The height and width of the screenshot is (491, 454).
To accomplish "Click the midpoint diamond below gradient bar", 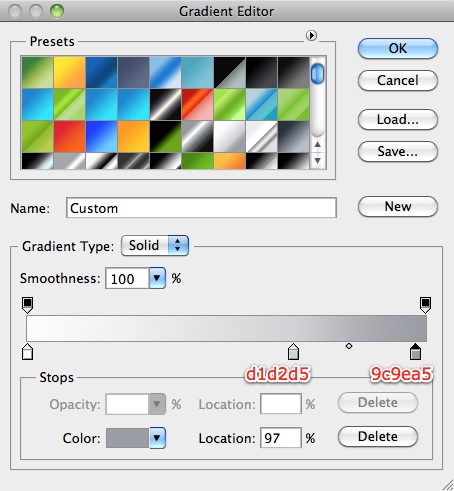I will [349, 346].
